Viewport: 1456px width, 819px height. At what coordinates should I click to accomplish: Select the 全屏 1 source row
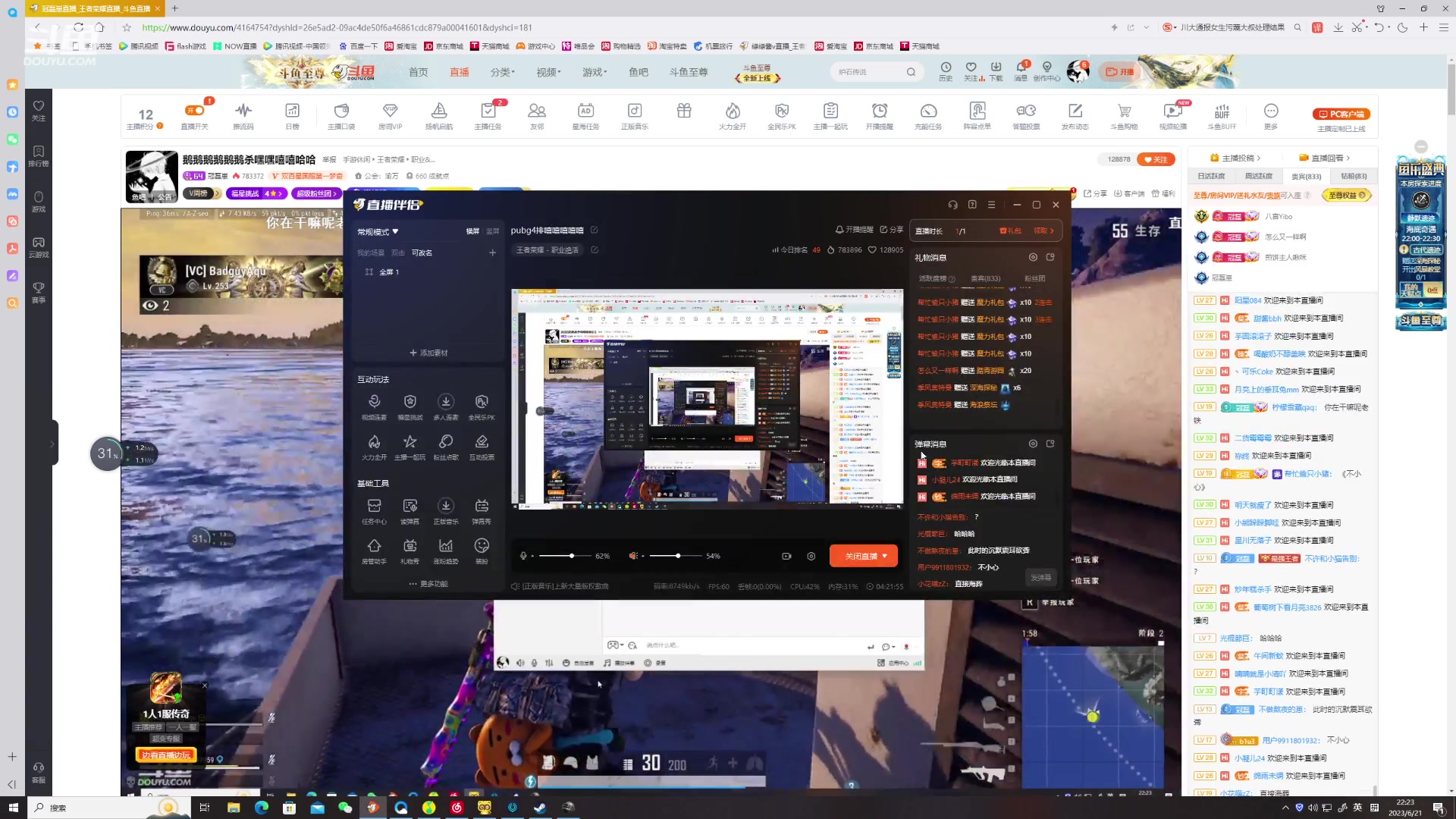pos(428,271)
